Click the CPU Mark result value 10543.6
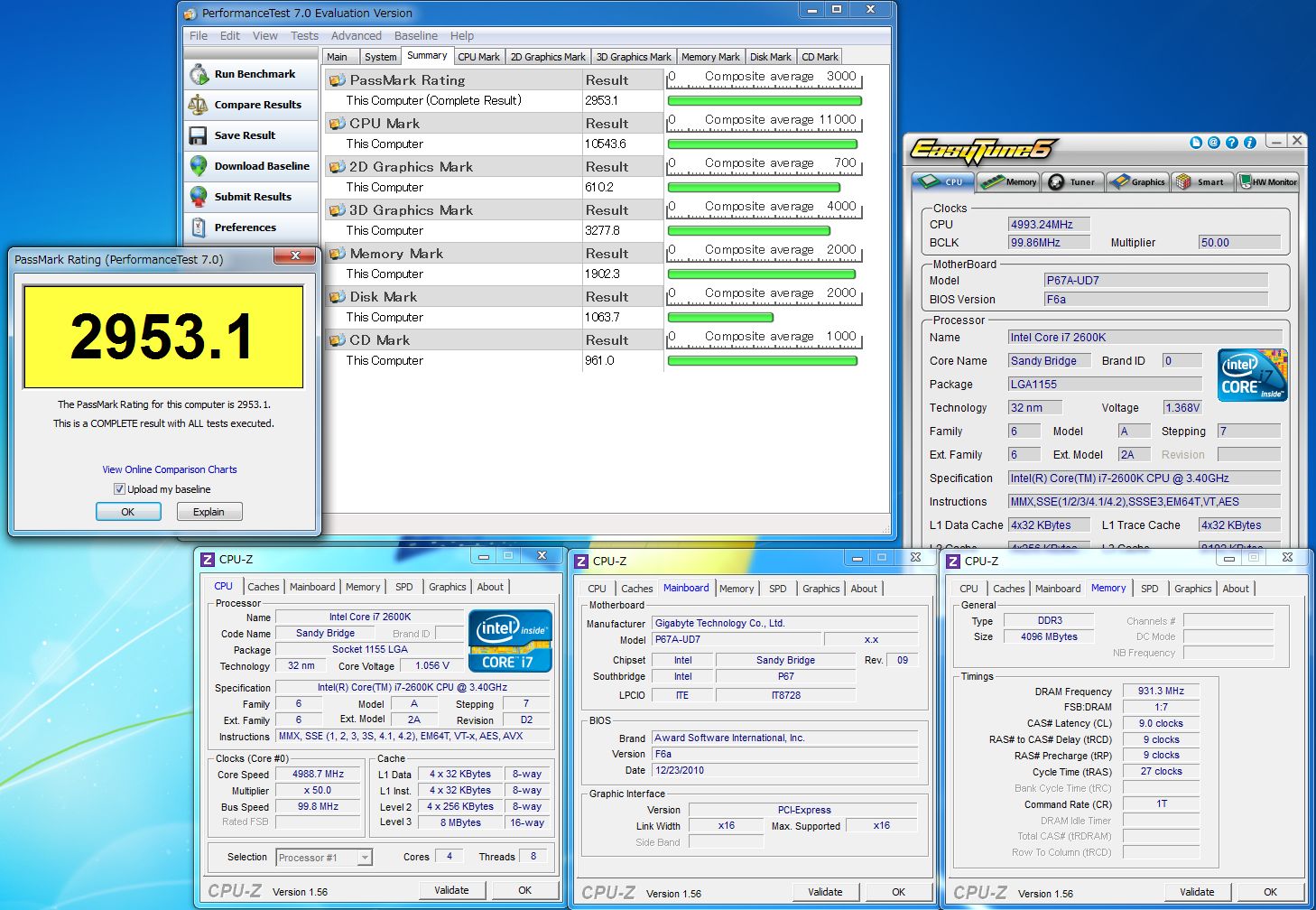This screenshot has height=910, width=1316. (606, 144)
